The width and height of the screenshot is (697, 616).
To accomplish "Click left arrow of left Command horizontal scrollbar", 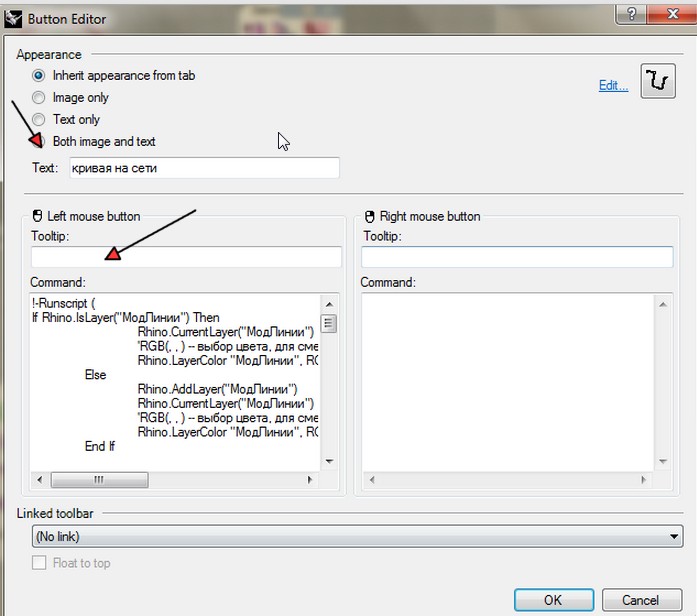I will [40, 480].
